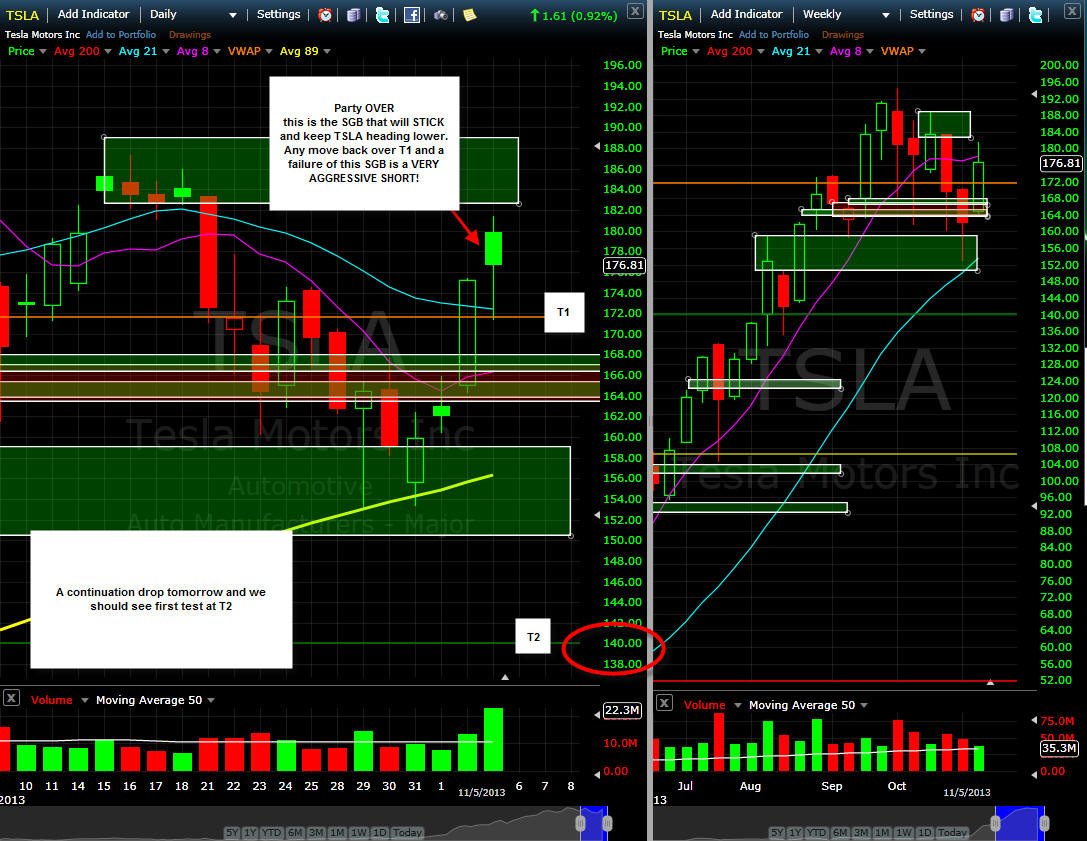Image resolution: width=1087 pixels, height=841 pixels.
Task: Close the Volume indicator on daily chart
Action: (11, 697)
